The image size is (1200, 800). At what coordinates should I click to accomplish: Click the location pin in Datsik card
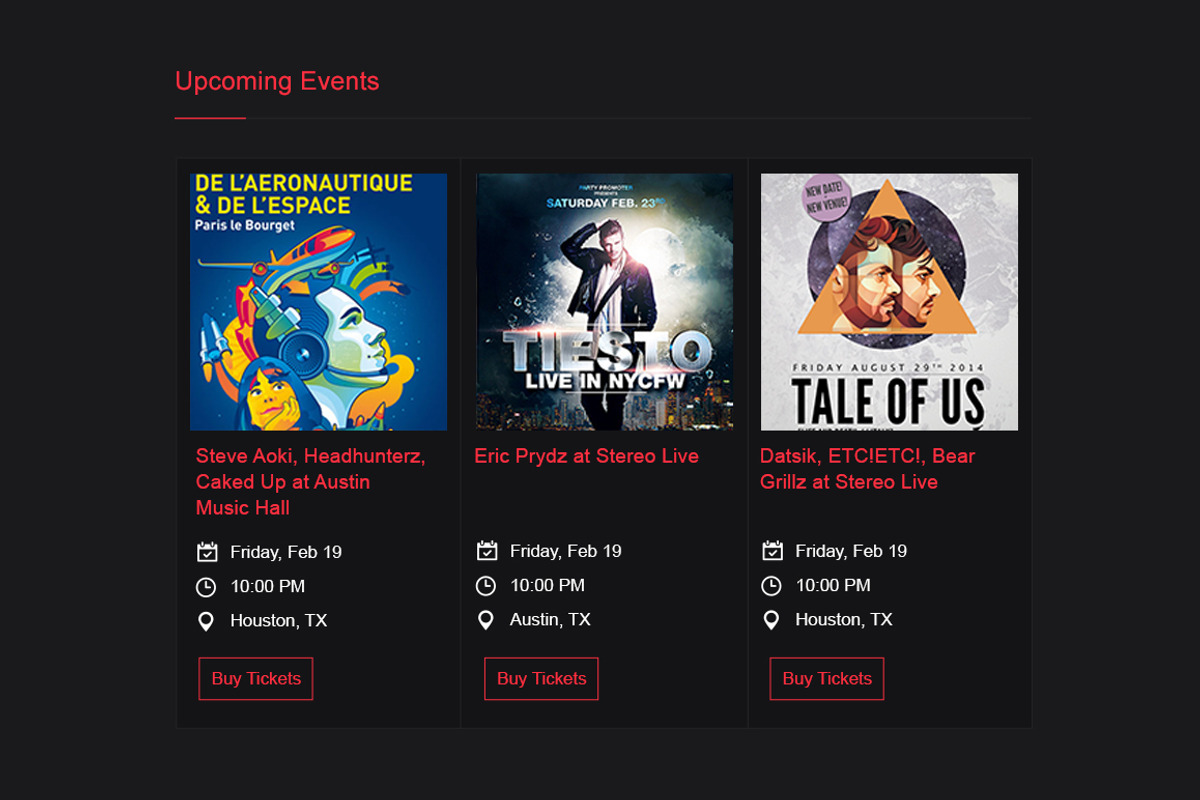click(771, 620)
